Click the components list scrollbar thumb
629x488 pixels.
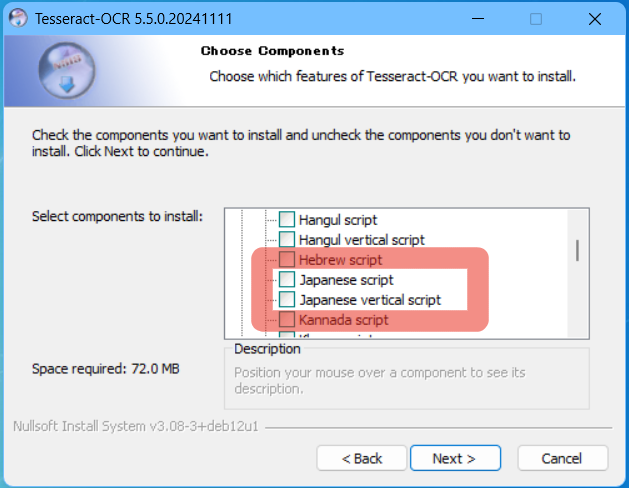[x=577, y=249]
